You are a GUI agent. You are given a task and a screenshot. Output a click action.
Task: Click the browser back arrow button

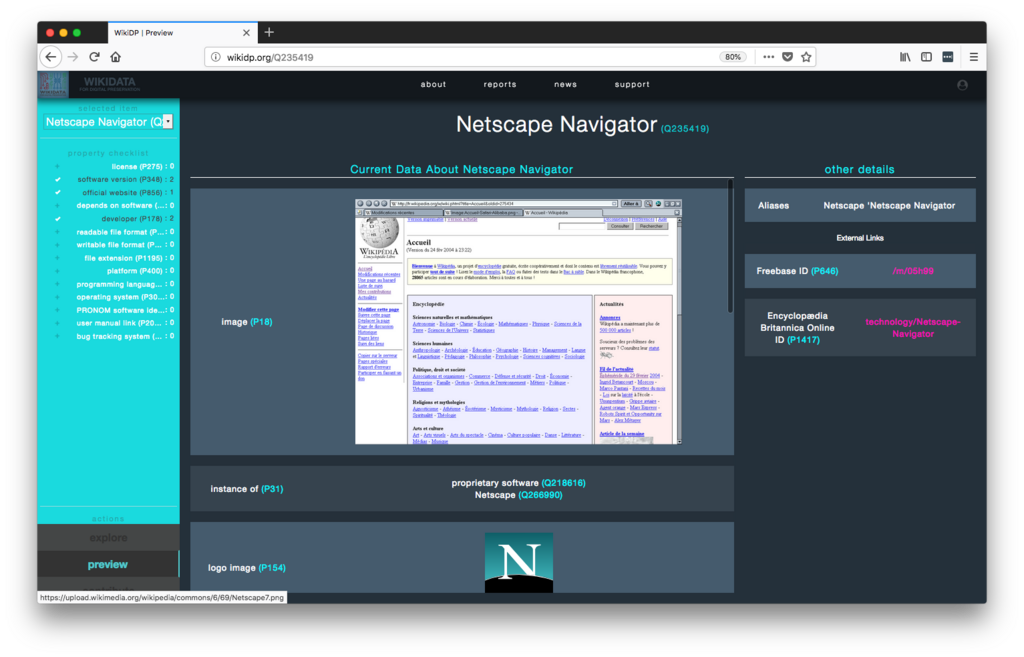coord(51,57)
